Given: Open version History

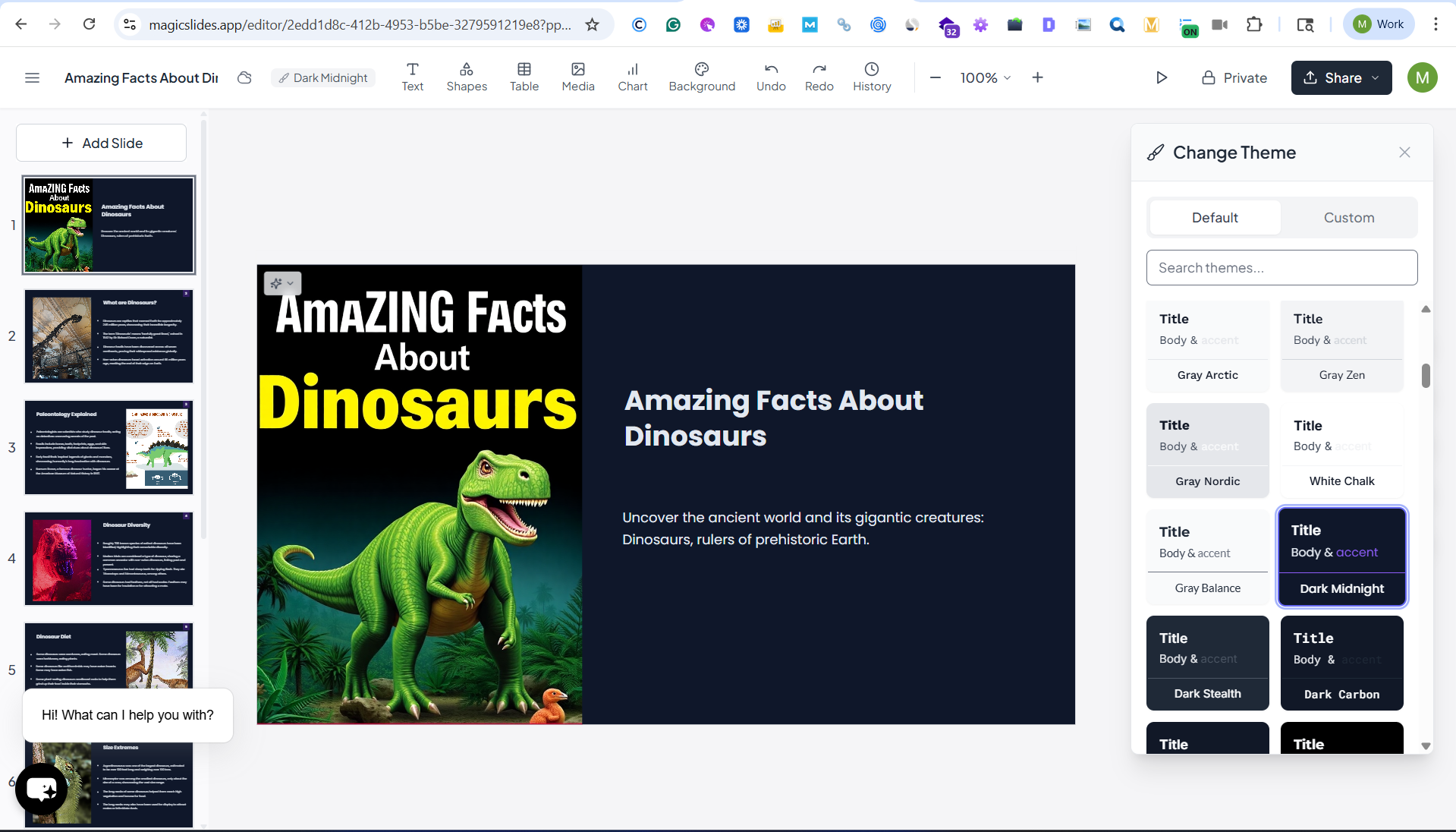Looking at the screenshot, I should click(871, 77).
